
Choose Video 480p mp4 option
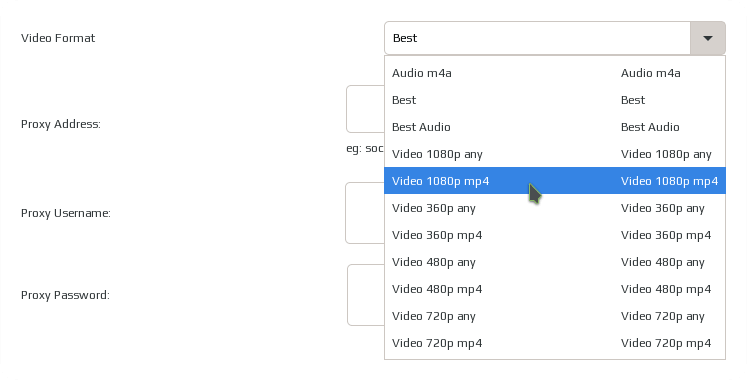(x=555, y=289)
